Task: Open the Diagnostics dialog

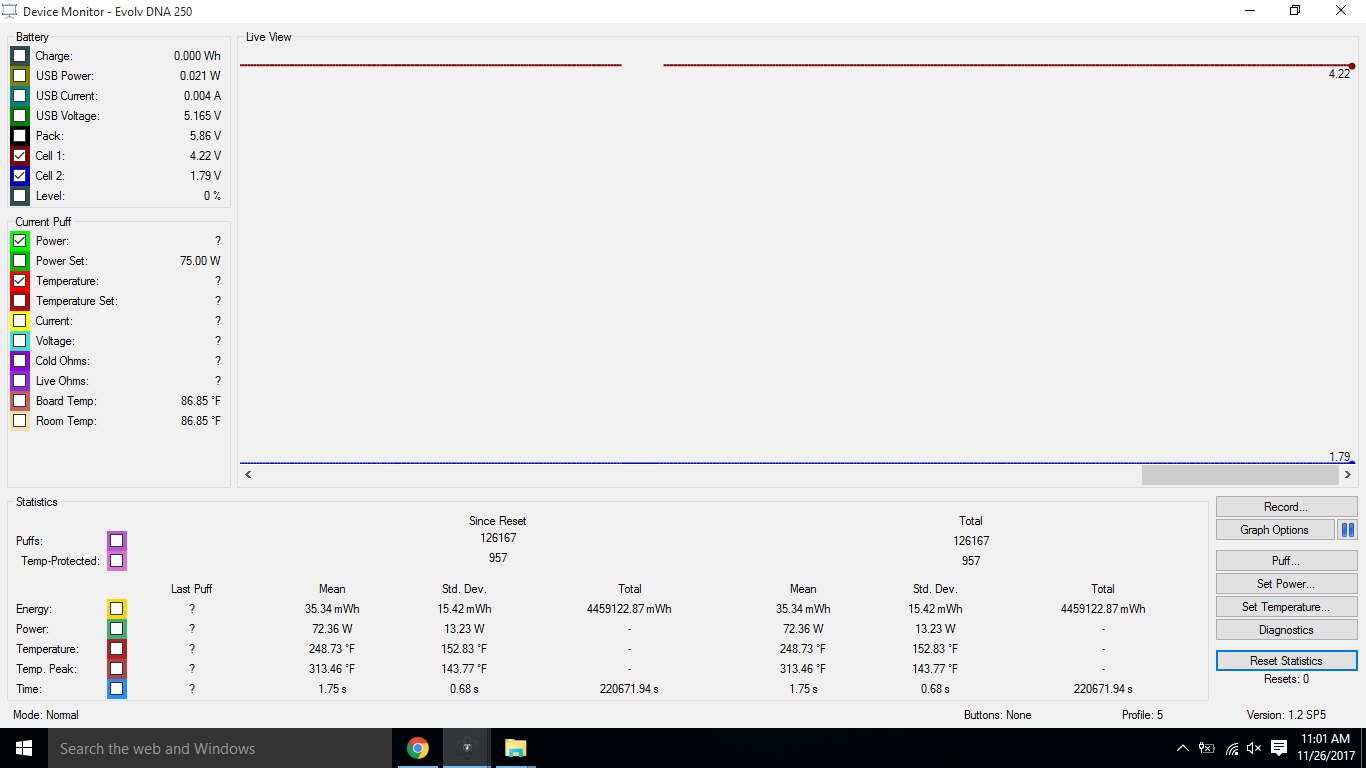Action: 1286,630
